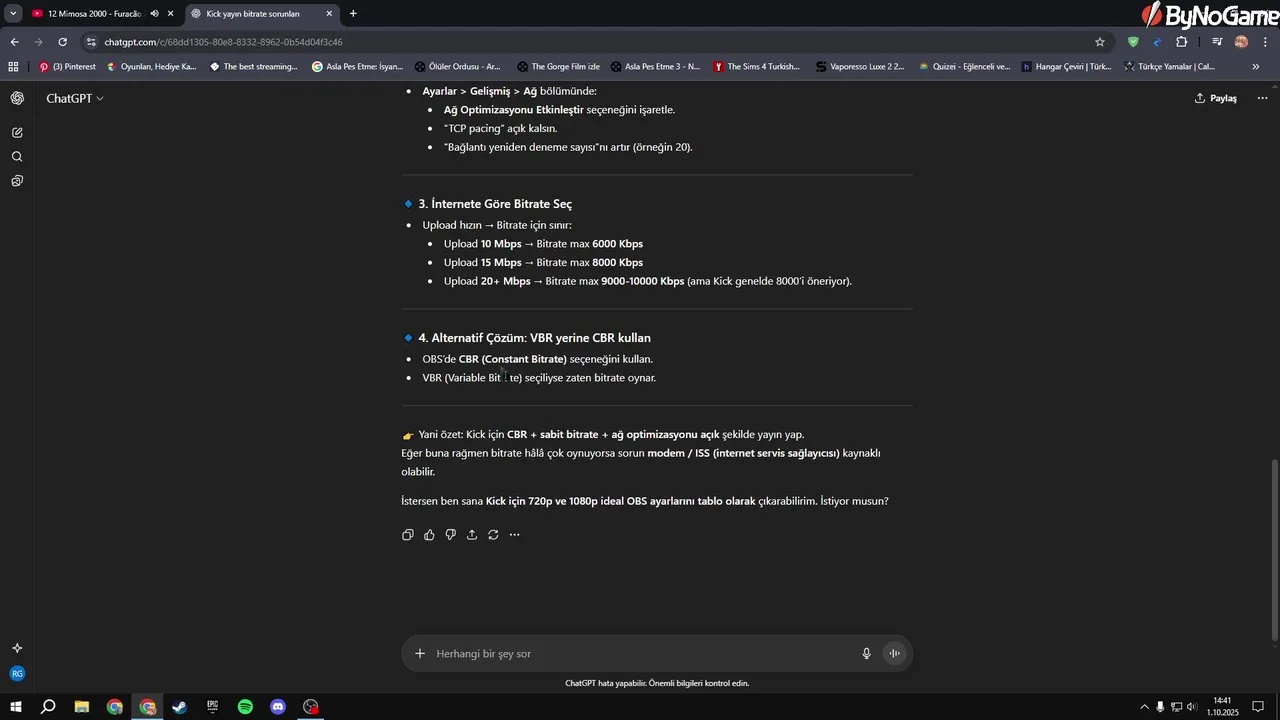
Task: Open The best streaming bookmark
Action: click(254, 66)
